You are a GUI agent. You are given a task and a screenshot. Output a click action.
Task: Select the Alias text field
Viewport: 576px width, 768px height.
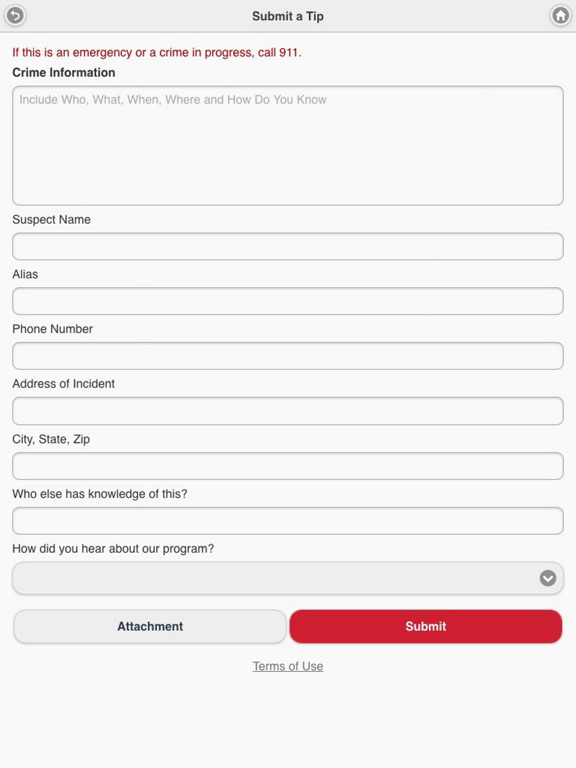click(x=288, y=301)
